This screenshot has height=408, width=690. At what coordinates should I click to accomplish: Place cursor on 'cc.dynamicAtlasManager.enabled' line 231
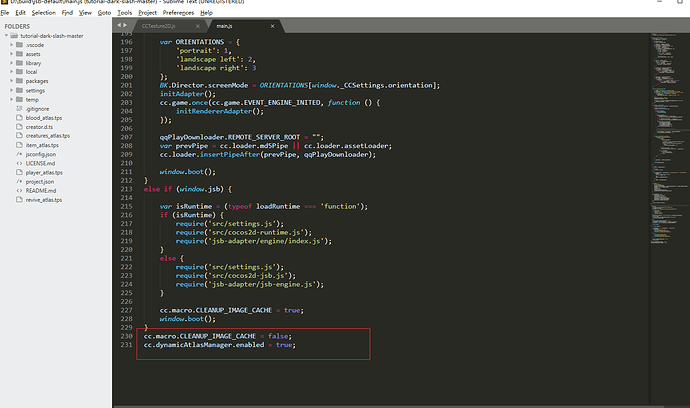point(204,345)
